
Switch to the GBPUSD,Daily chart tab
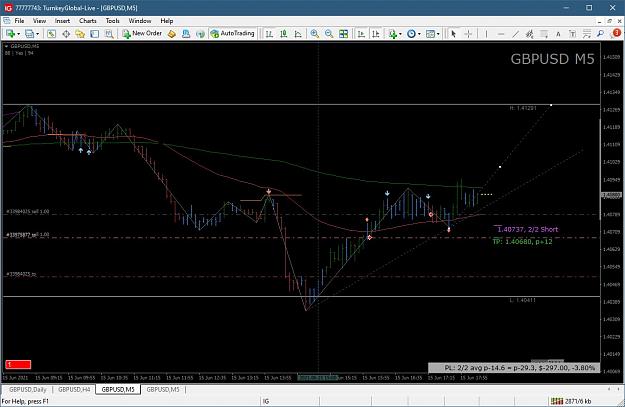(x=28, y=389)
